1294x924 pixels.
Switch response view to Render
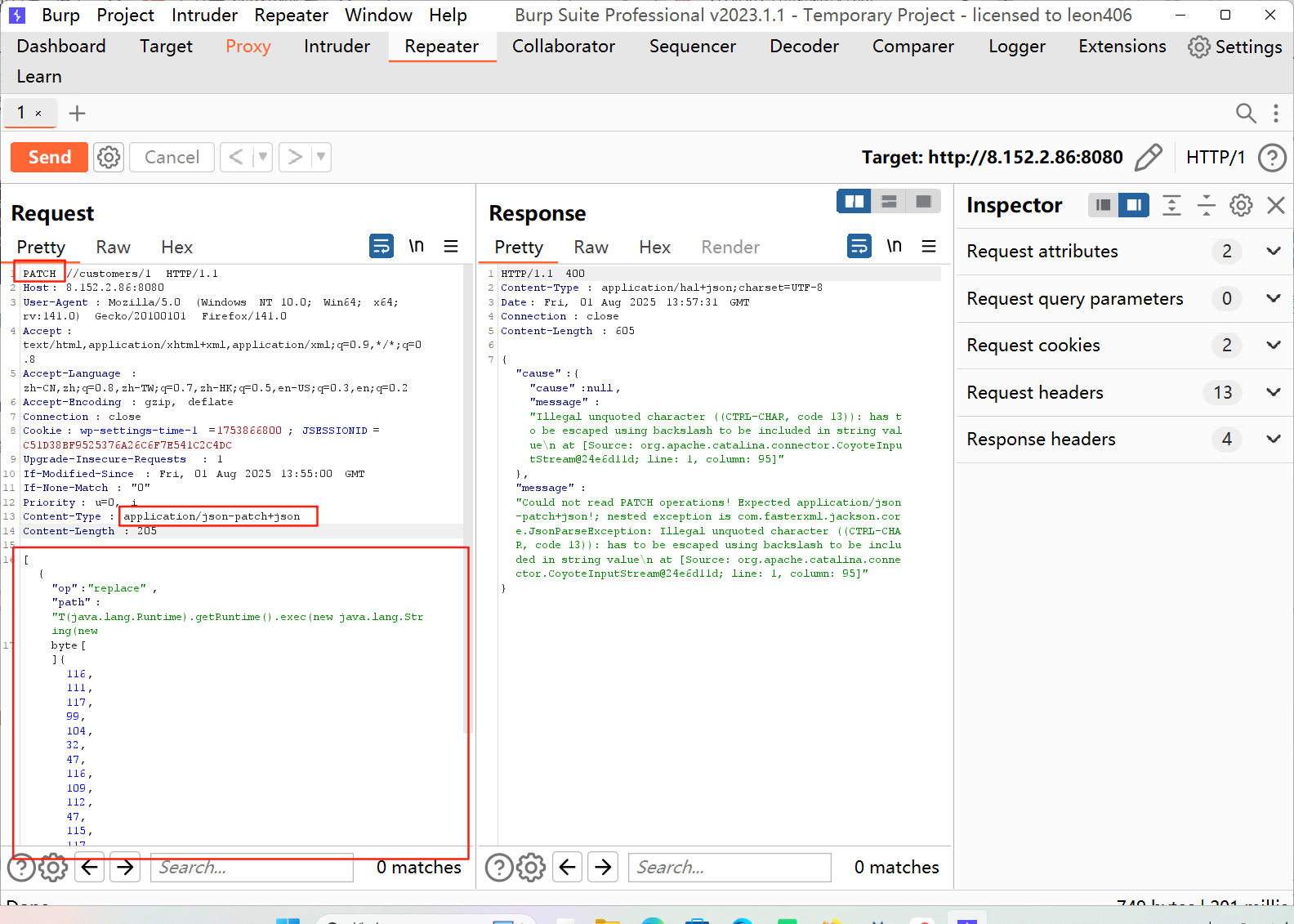[x=730, y=247]
